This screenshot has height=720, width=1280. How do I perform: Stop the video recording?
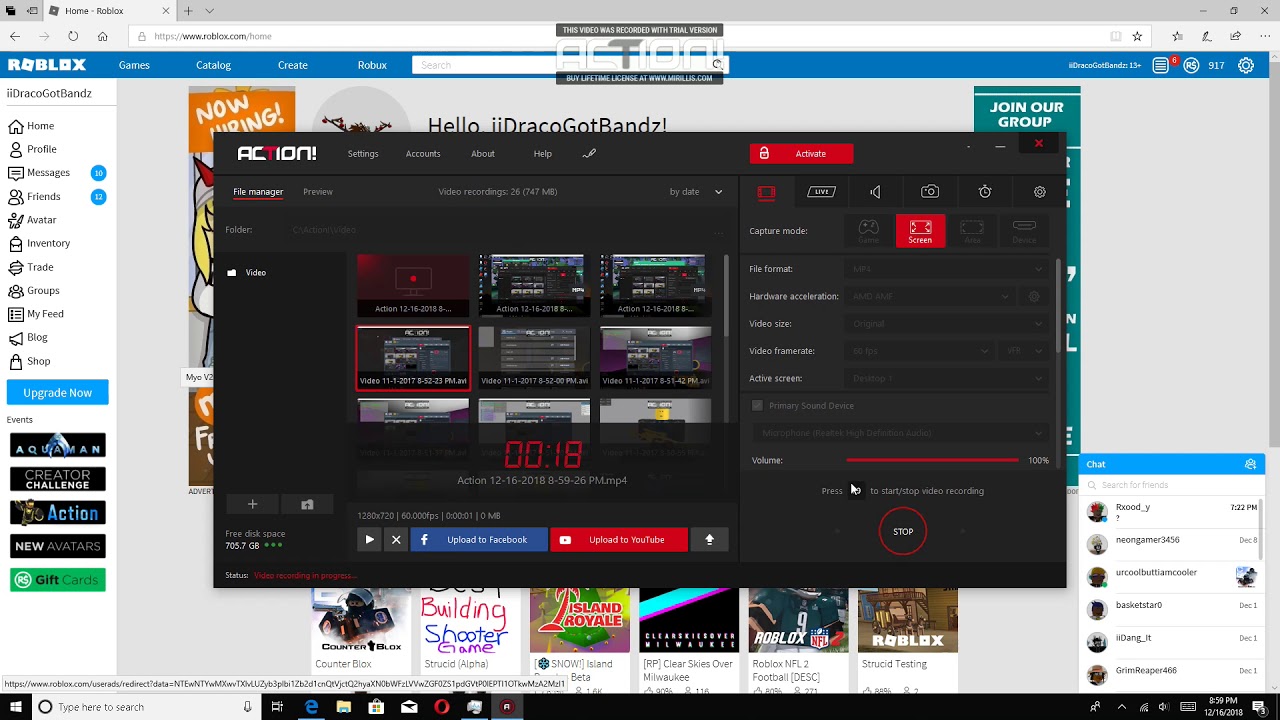[903, 532]
